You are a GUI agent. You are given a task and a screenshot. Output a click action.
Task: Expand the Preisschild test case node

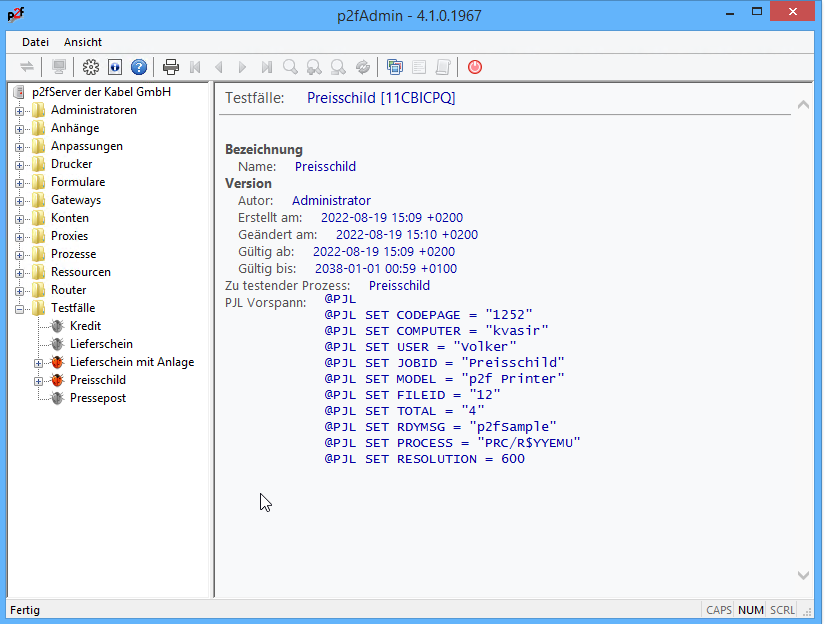tap(38, 381)
